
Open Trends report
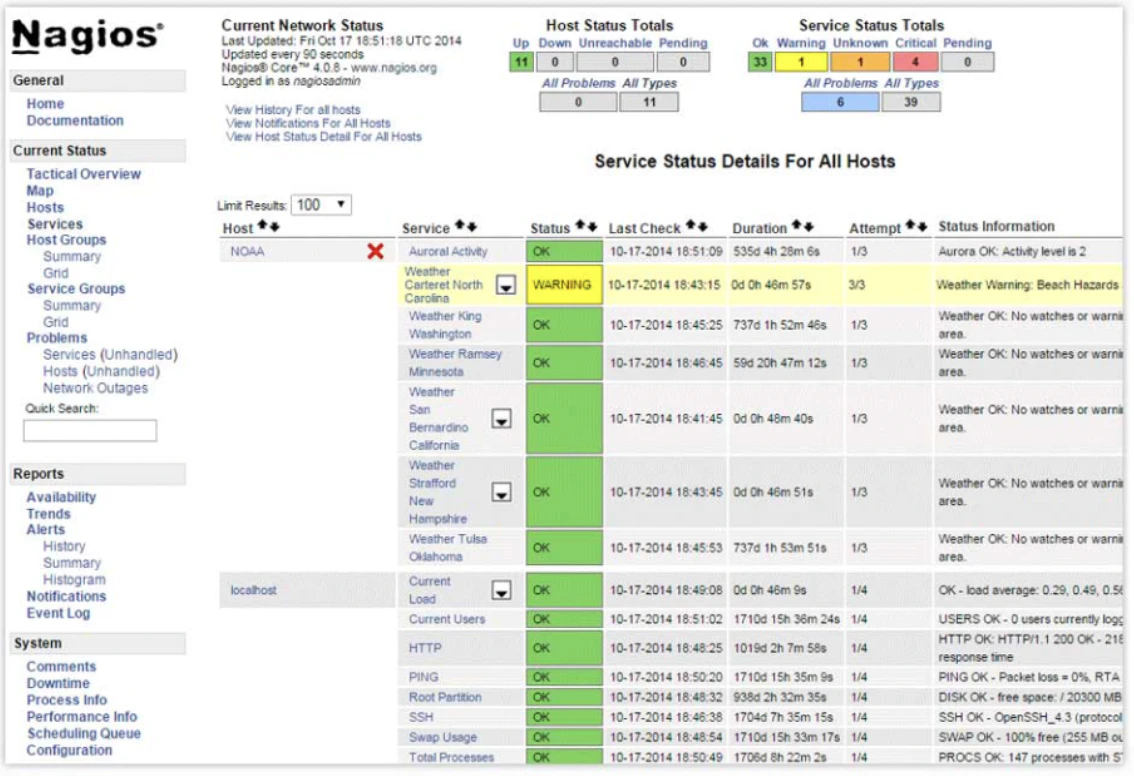pyautogui.click(x=48, y=513)
